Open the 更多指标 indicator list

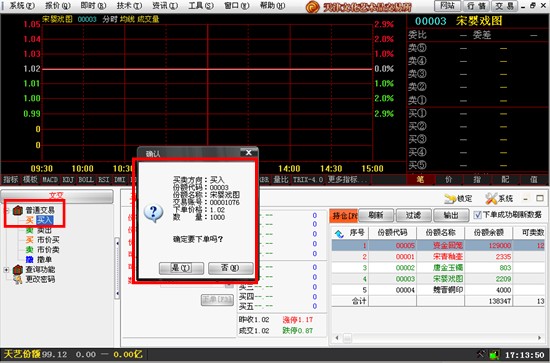pyautogui.click(x=348, y=180)
